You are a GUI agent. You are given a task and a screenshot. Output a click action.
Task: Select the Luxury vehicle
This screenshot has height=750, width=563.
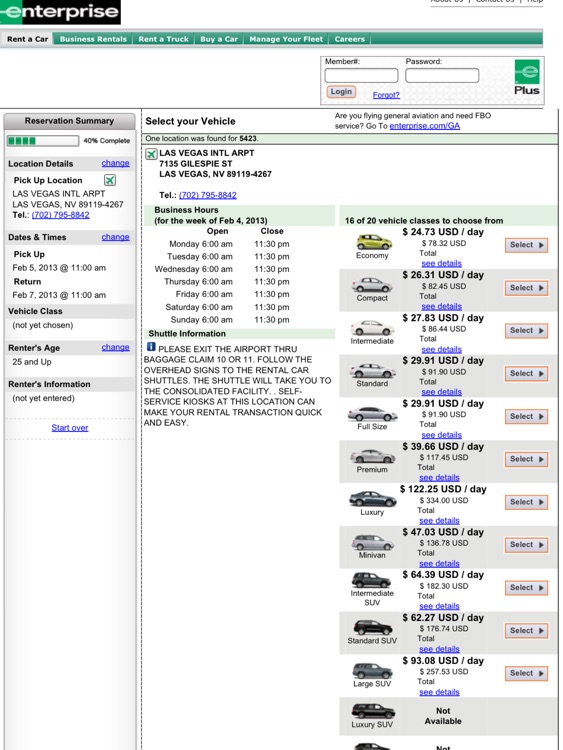526,502
